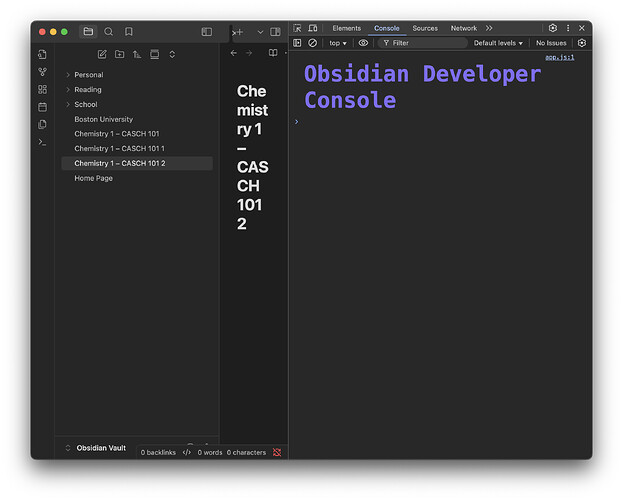This screenshot has width=622, height=500.
Task: Switch to the Sources tab
Action: (425, 28)
